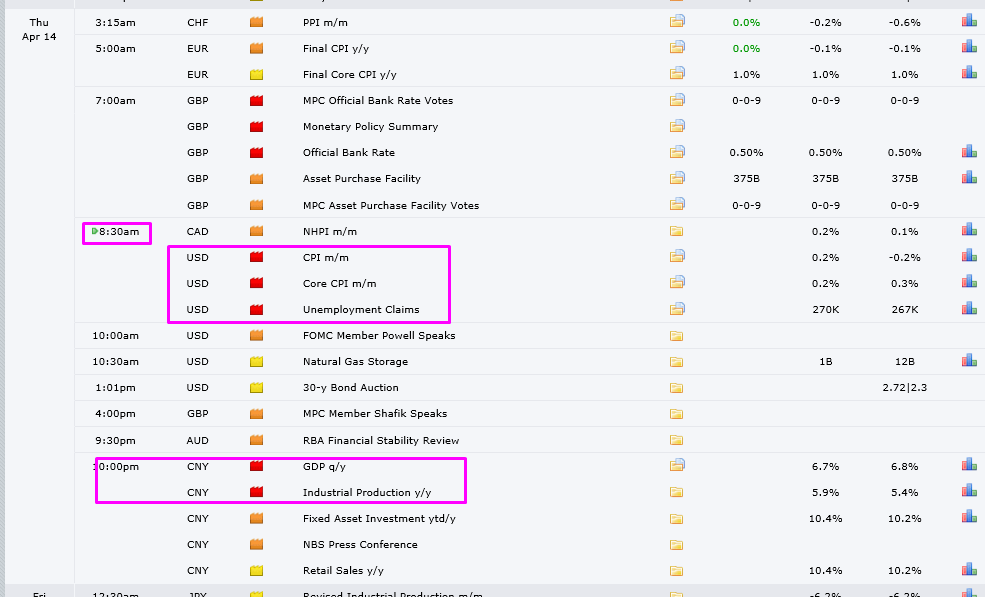Open detail folder for RBA Financial Stability Review

[x=676, y=441]
